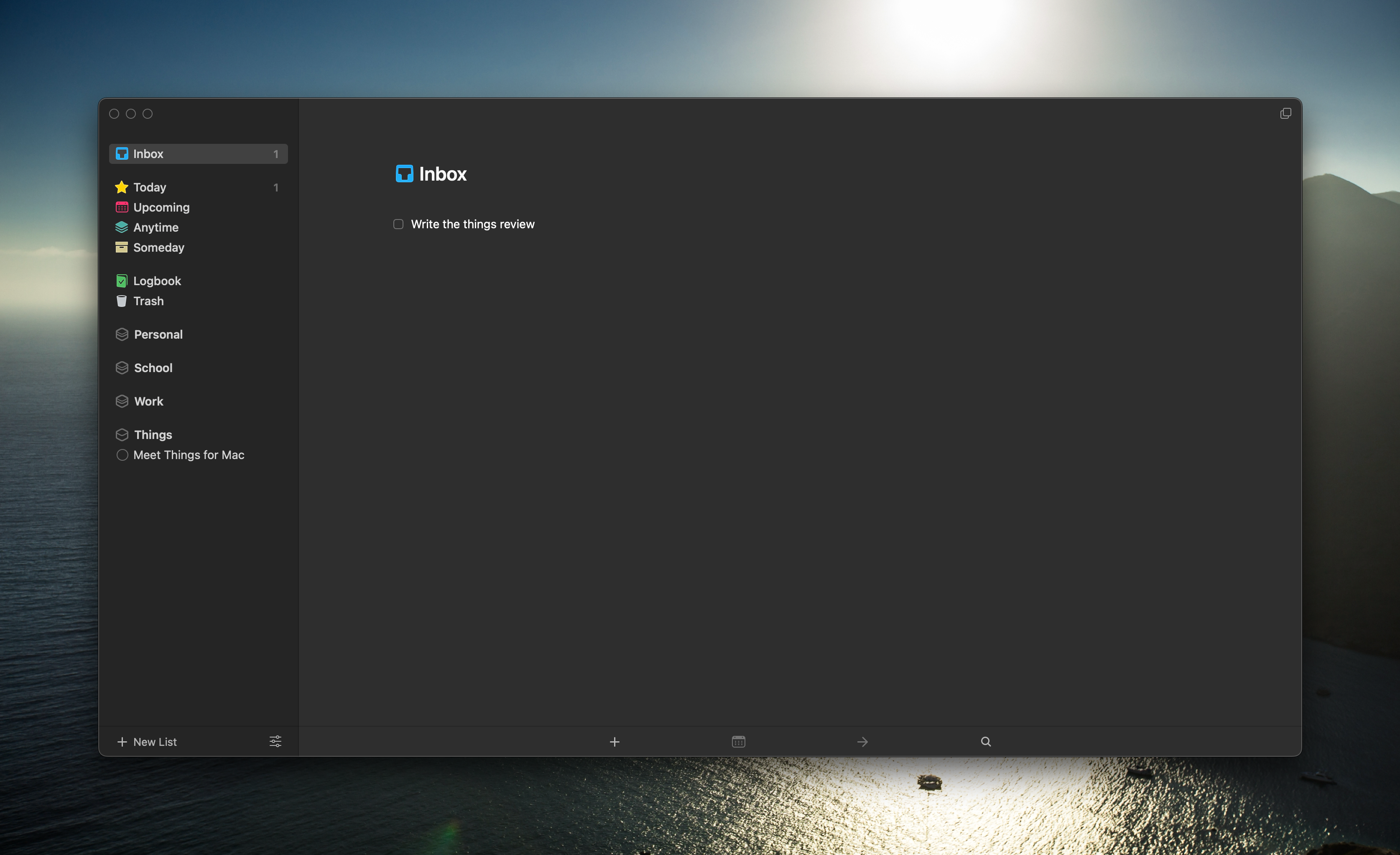Viewport: 1400px width, 855px height.
Task: Select the Work area
Action: pos(148,401)
